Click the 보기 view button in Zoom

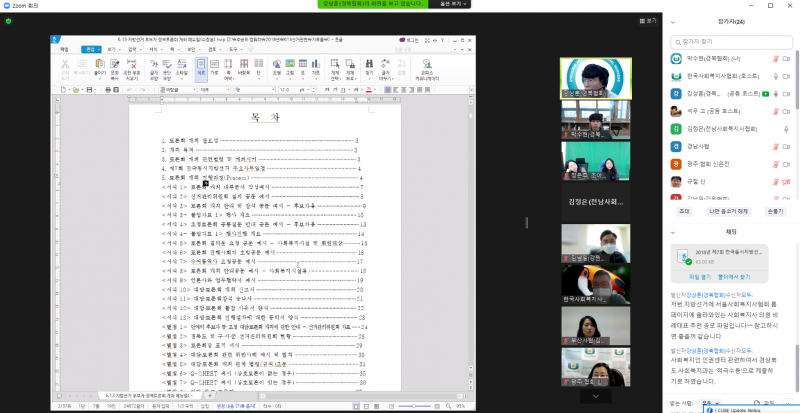(648, 21)
